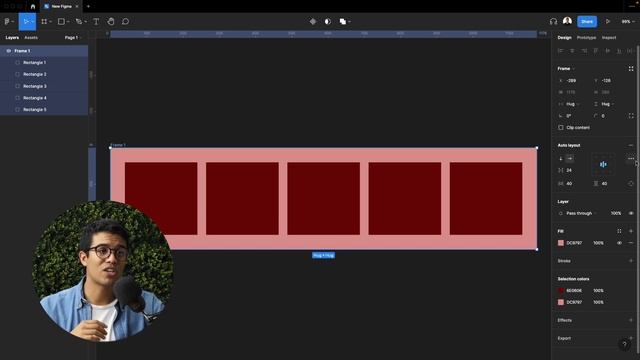Open the zoom level dropdown
The height and width of the screenshot is (360, 640).
tap(627, 22)
